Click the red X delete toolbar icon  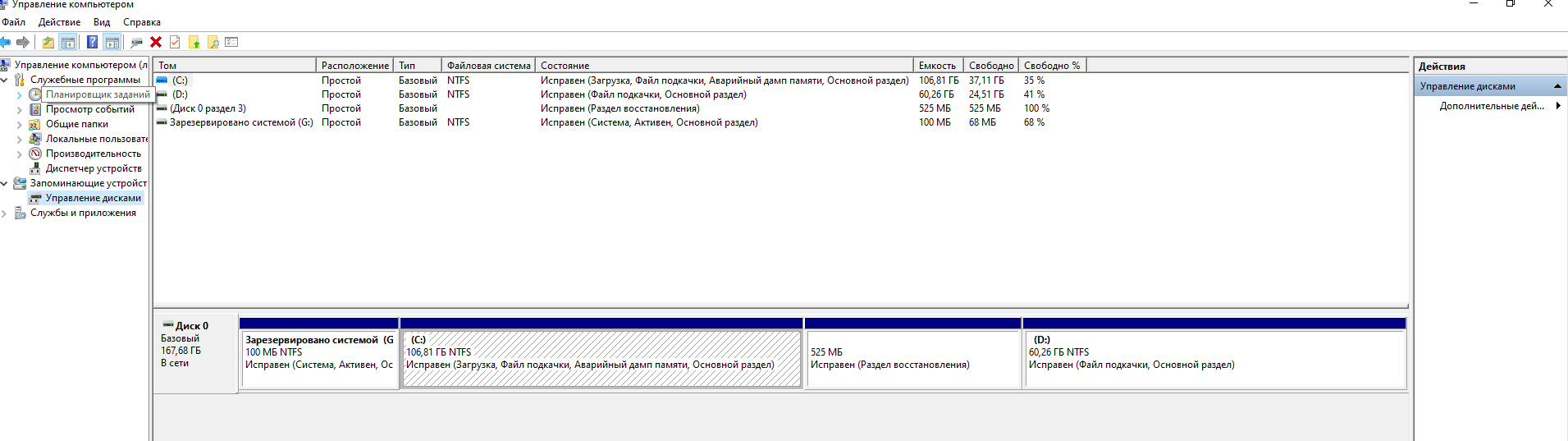pyautogui.click(x=156, y=42)
